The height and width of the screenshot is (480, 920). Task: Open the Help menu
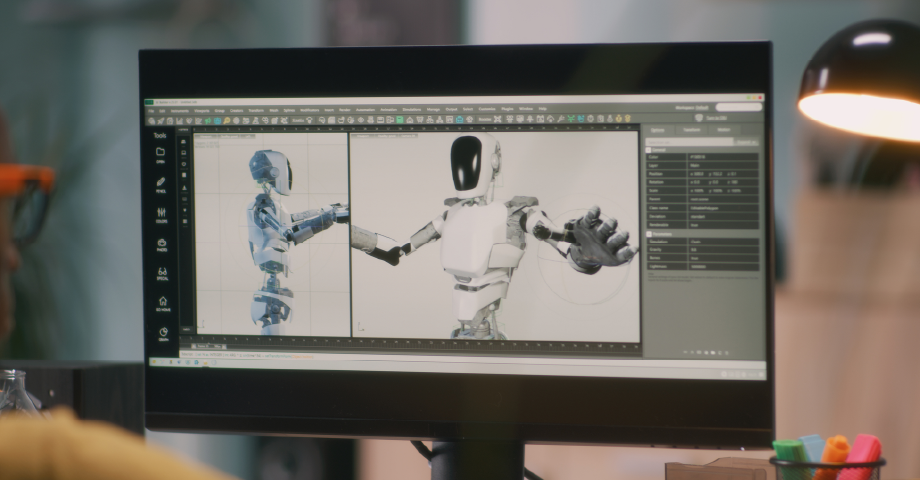pyautogui.click(x=543, y=109)
